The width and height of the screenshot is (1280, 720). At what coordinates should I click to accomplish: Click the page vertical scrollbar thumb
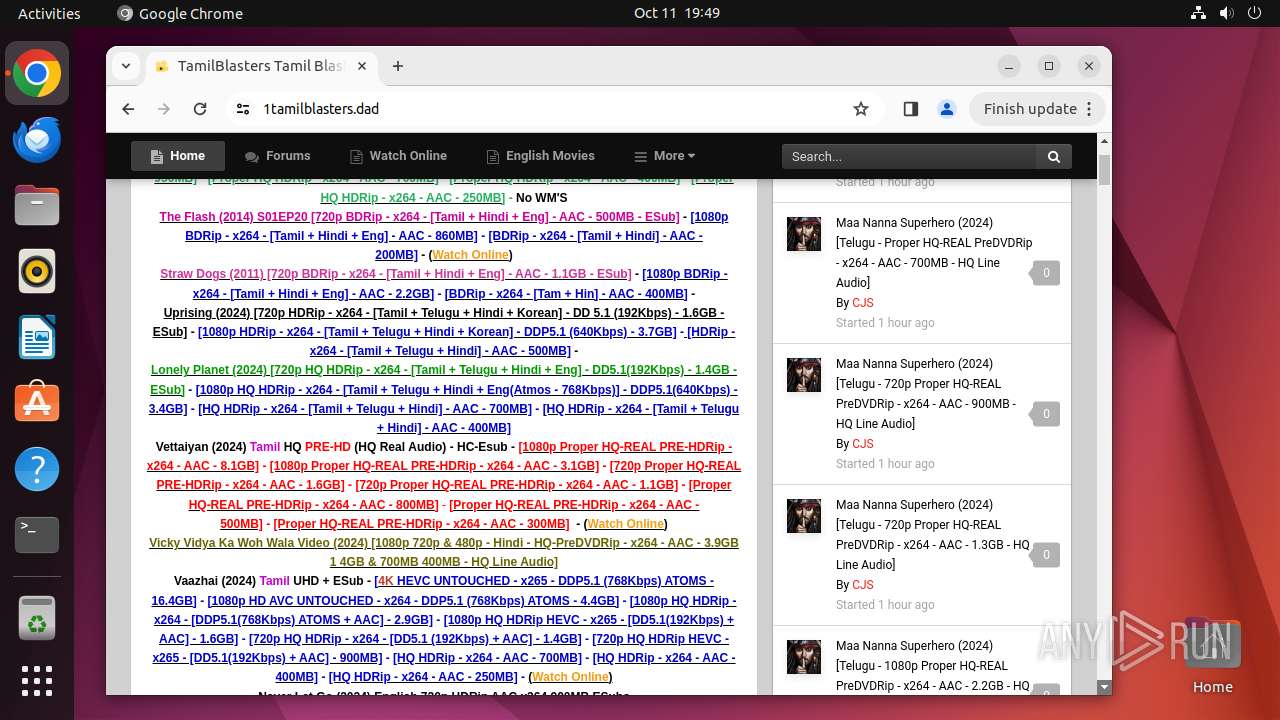coord(1104,170)
